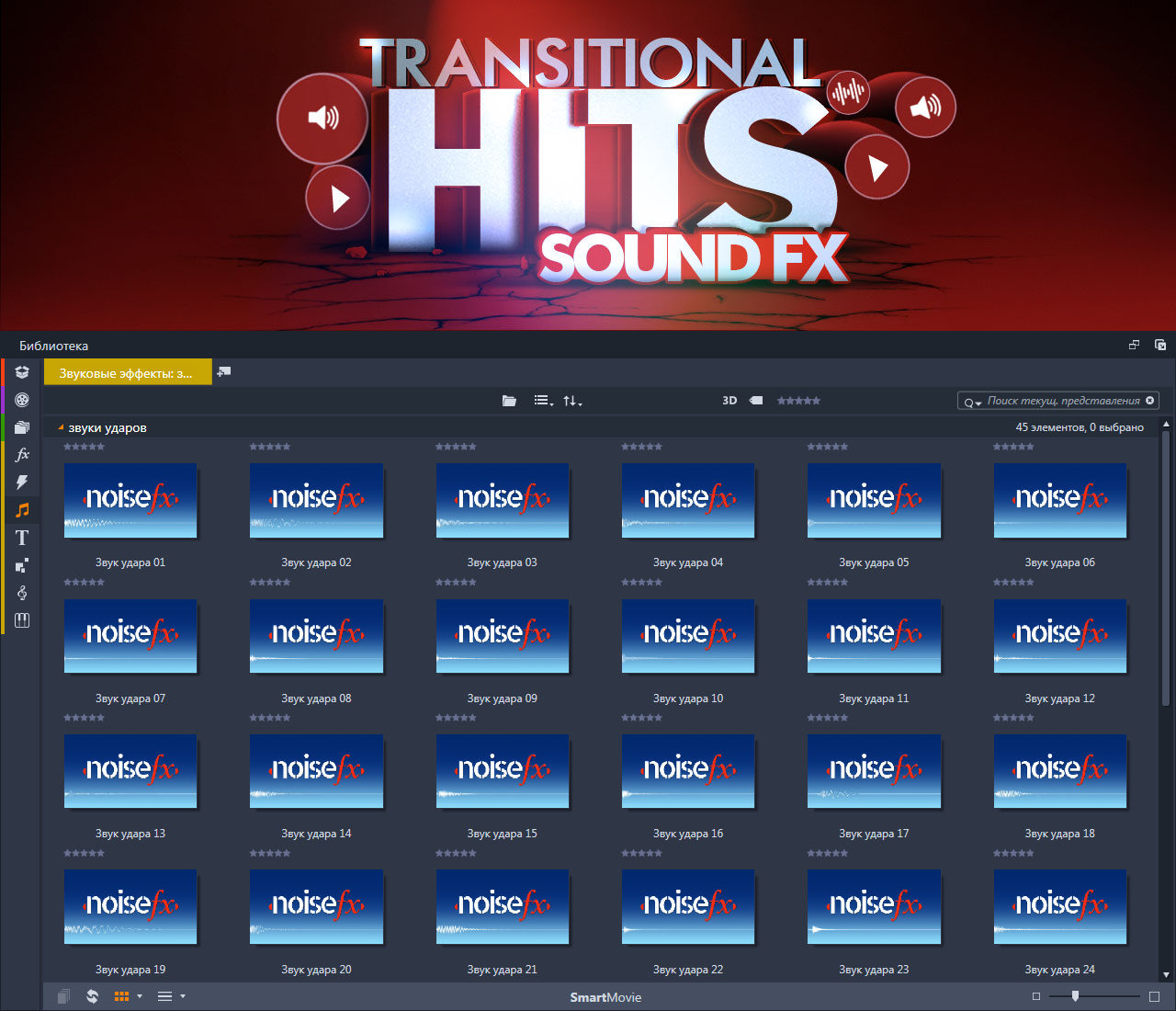Viewport: 1176px width, 1011px height.
Task: Open the fx Effects category
Action: pos(22,455)
